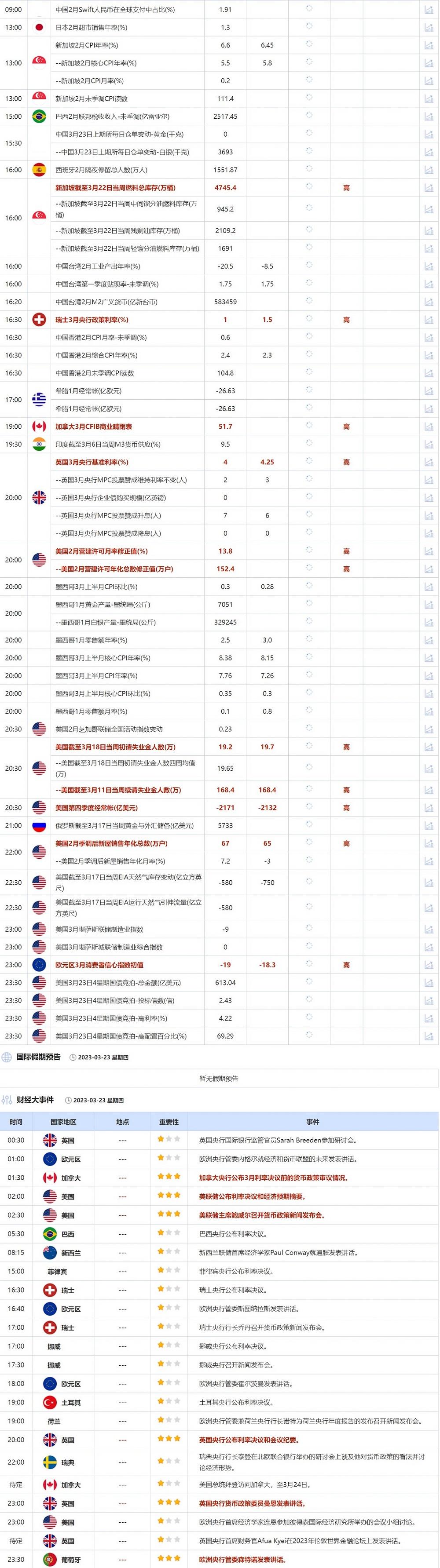Click globe icon next to 国际假期预告
Screen dimensions: 440x1568
tap(7, 1057)
